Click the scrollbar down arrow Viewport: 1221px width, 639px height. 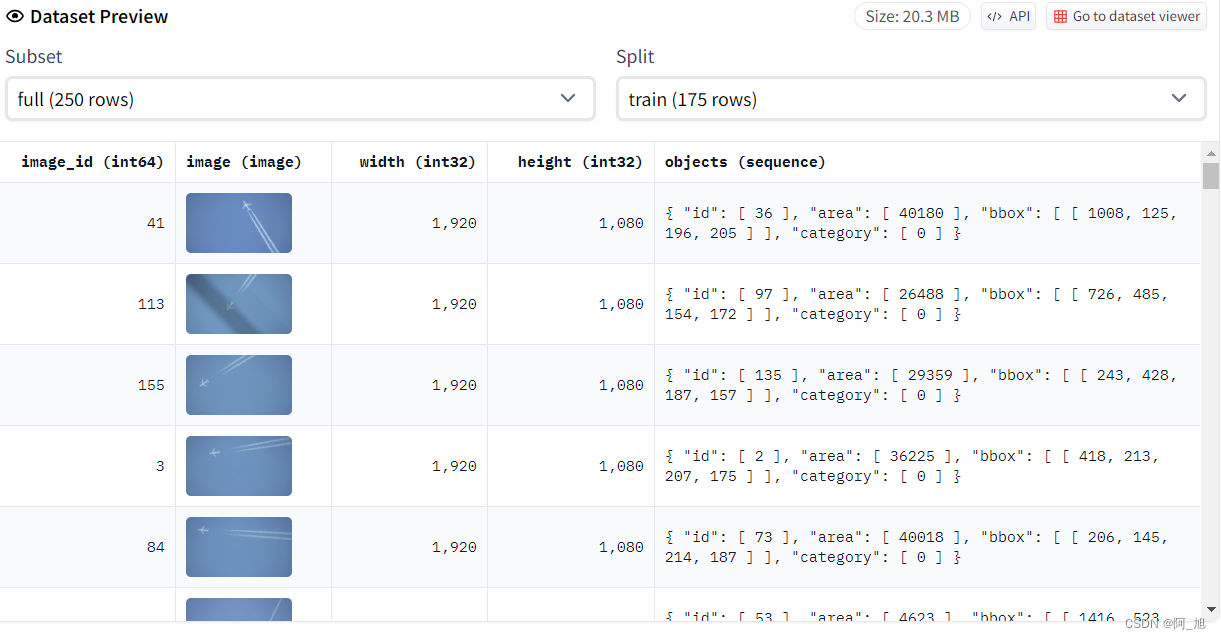coord(1211,609)
